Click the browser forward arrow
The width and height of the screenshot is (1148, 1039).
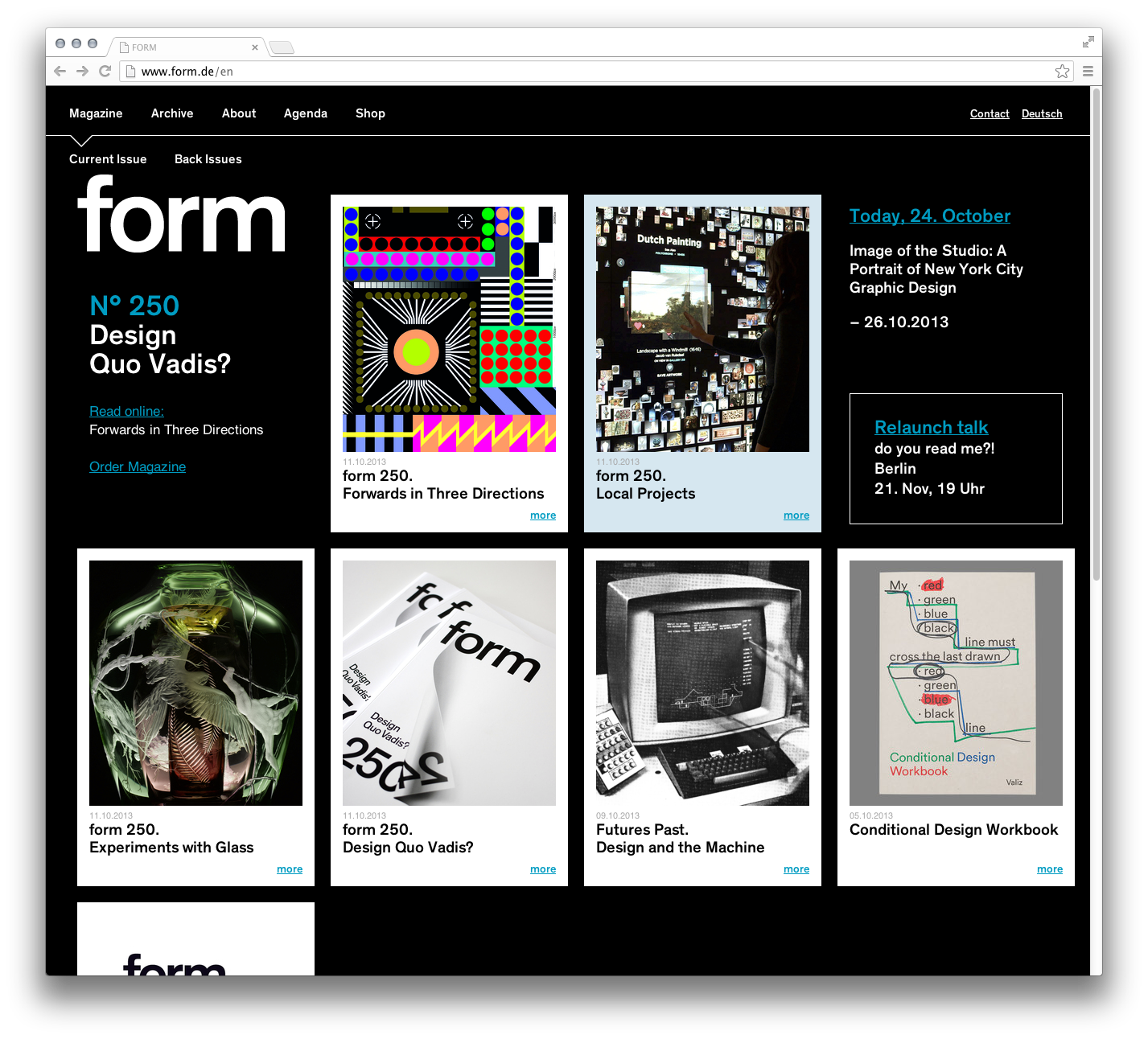[x=82, y=71]
